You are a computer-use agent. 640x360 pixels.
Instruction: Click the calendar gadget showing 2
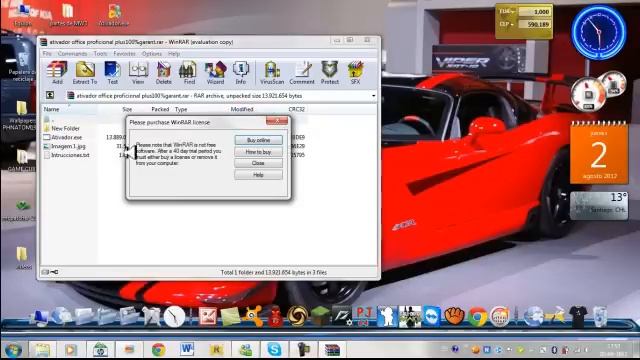599,153
